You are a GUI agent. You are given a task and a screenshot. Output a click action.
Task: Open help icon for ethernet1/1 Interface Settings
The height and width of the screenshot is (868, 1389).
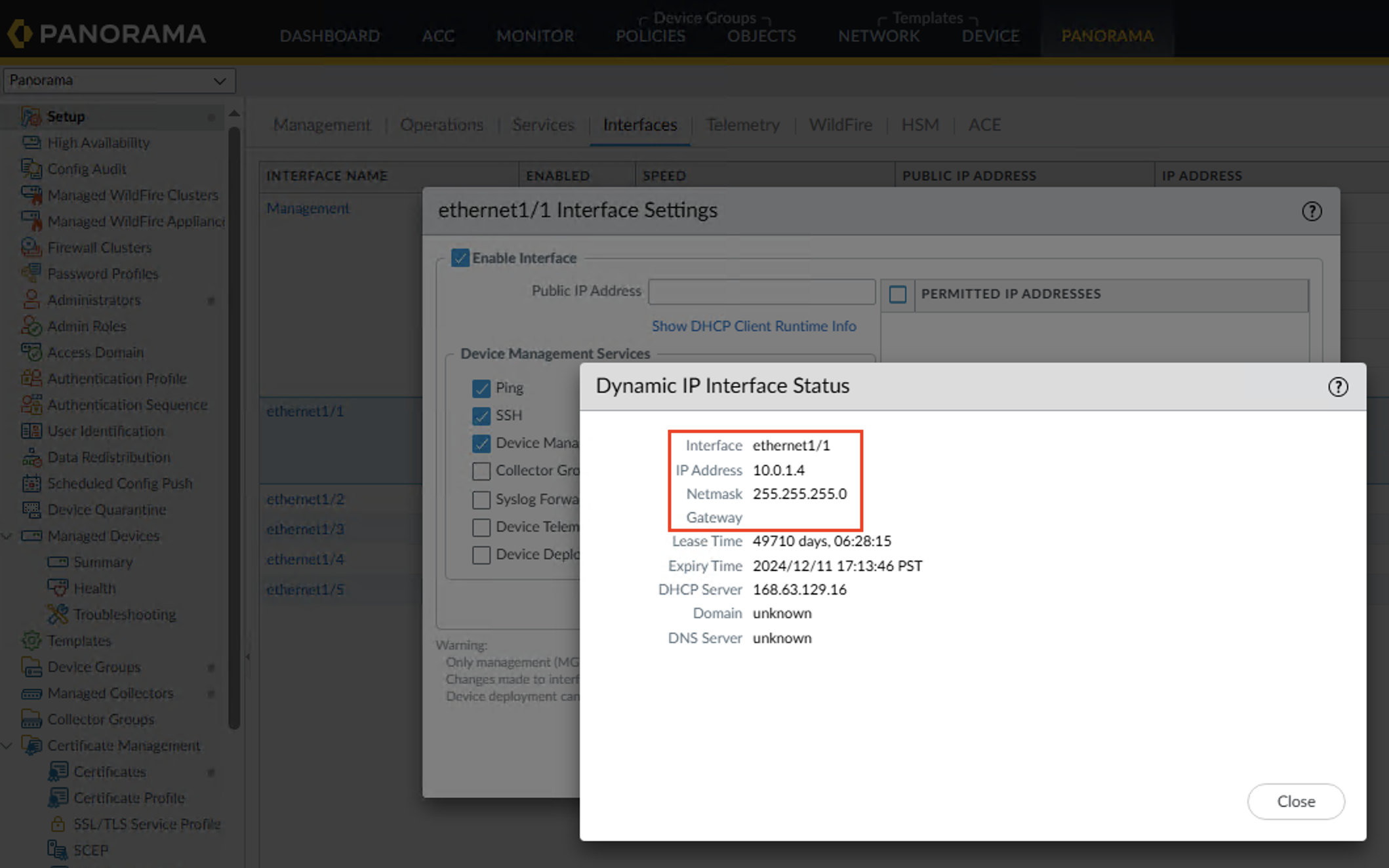pyautogui.click(x=1312, y=211)
